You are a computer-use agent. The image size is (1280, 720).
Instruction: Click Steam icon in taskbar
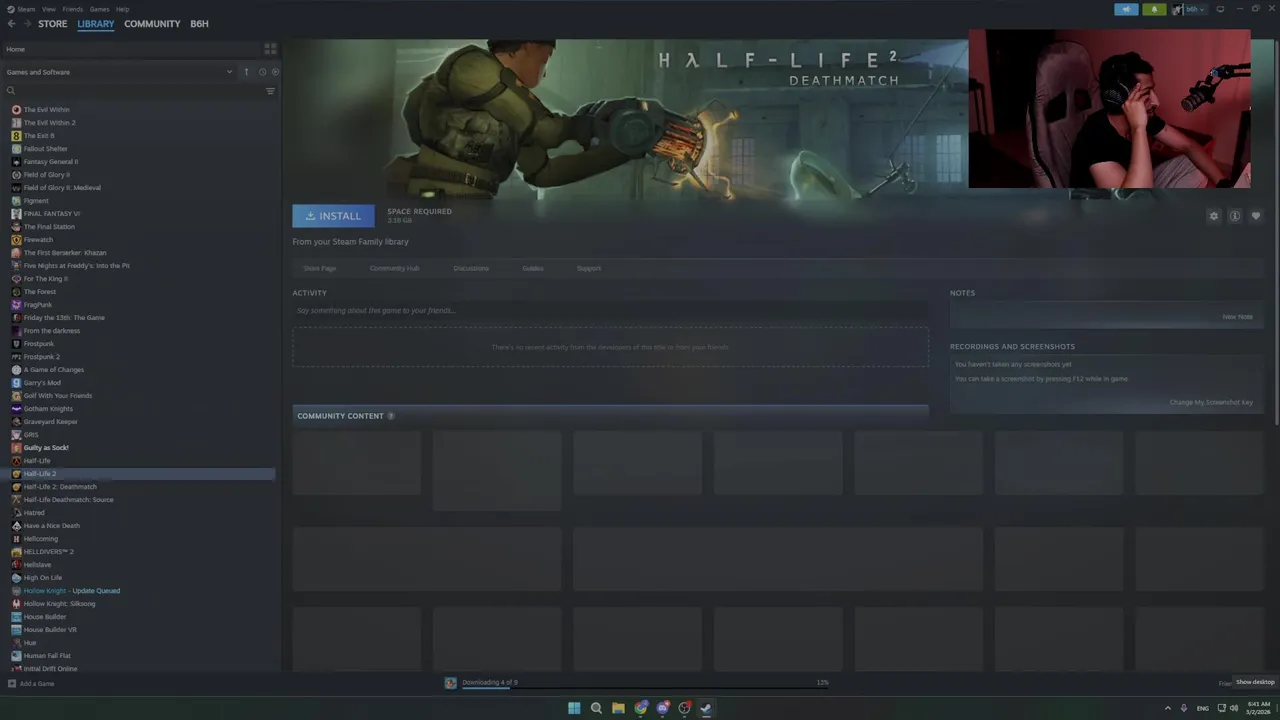706,708
